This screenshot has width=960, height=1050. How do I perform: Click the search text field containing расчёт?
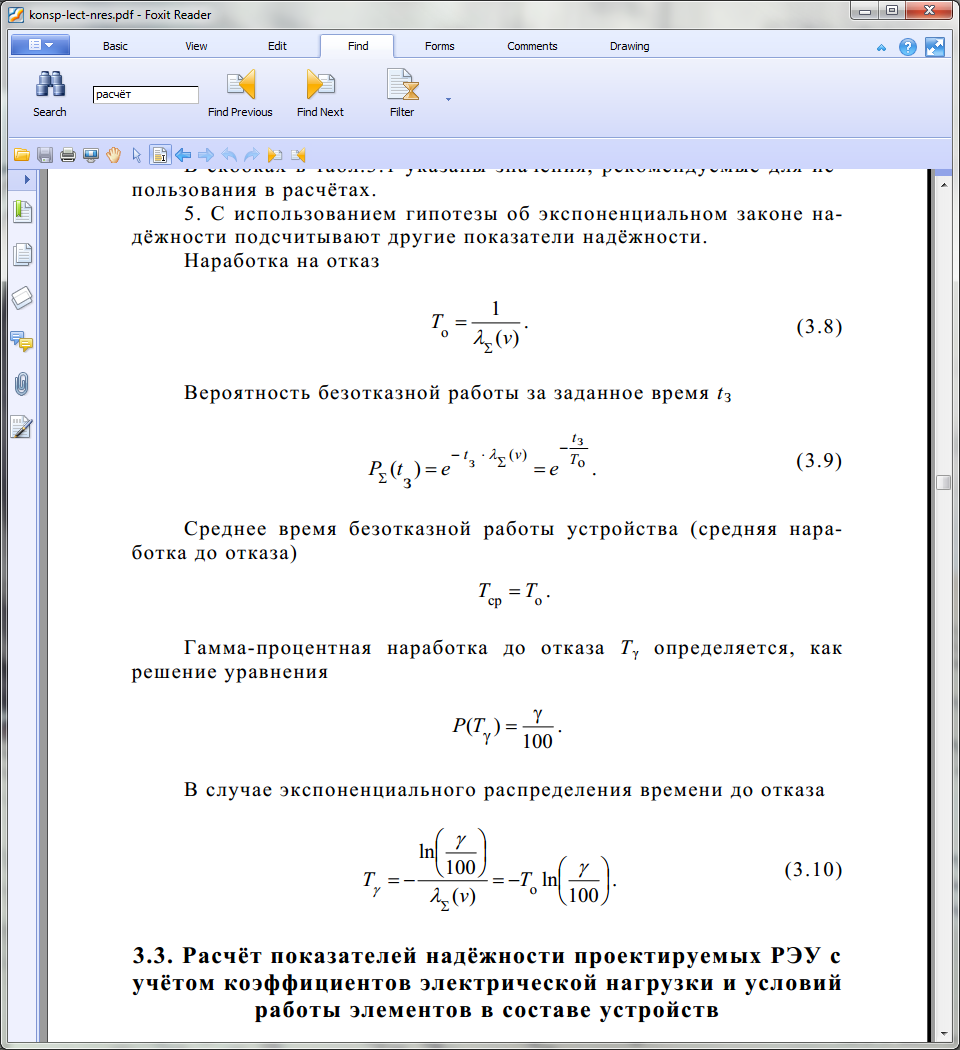145,94
